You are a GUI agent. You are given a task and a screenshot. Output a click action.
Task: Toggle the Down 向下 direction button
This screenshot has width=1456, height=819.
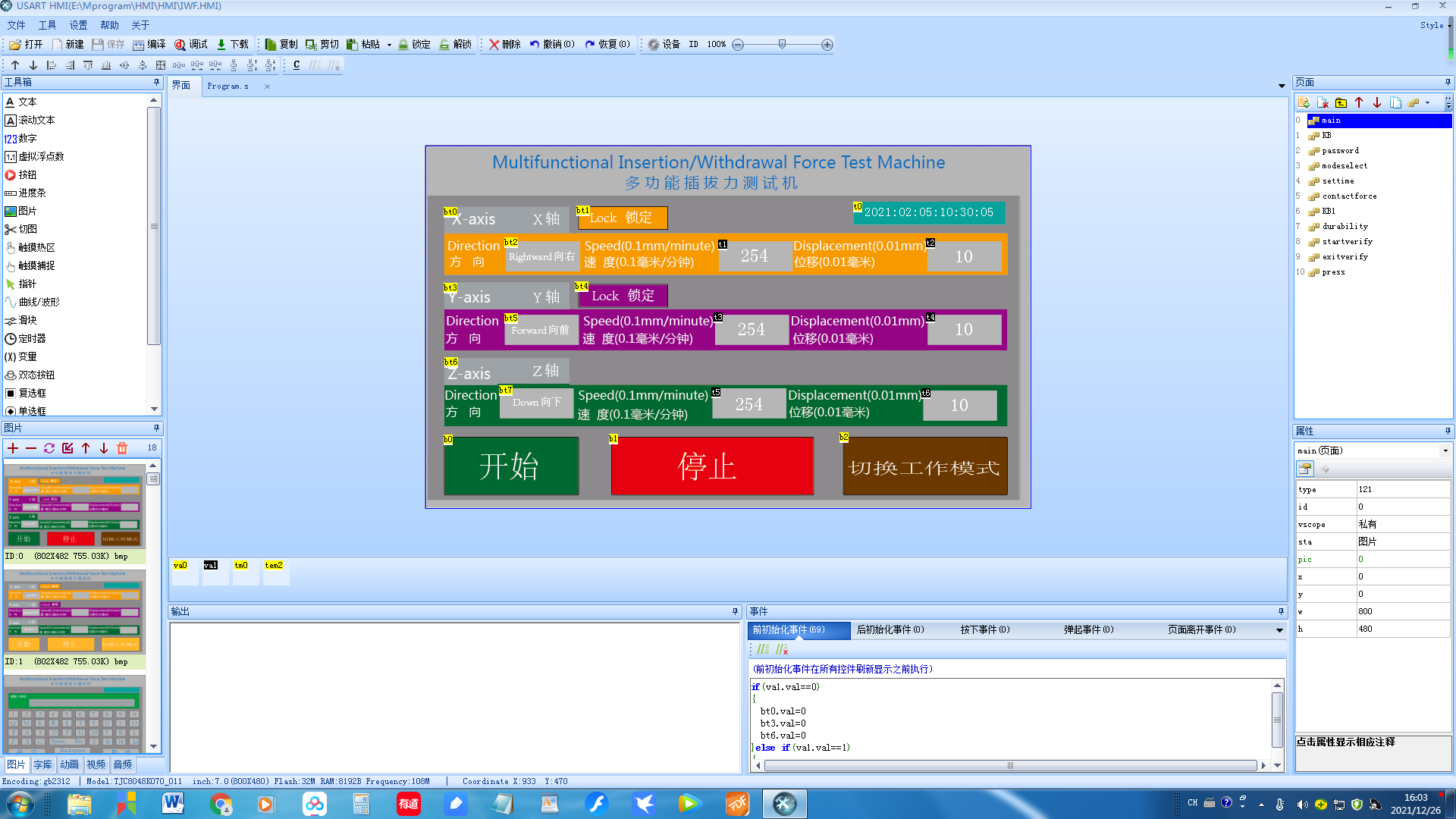(x=536, y=403)
